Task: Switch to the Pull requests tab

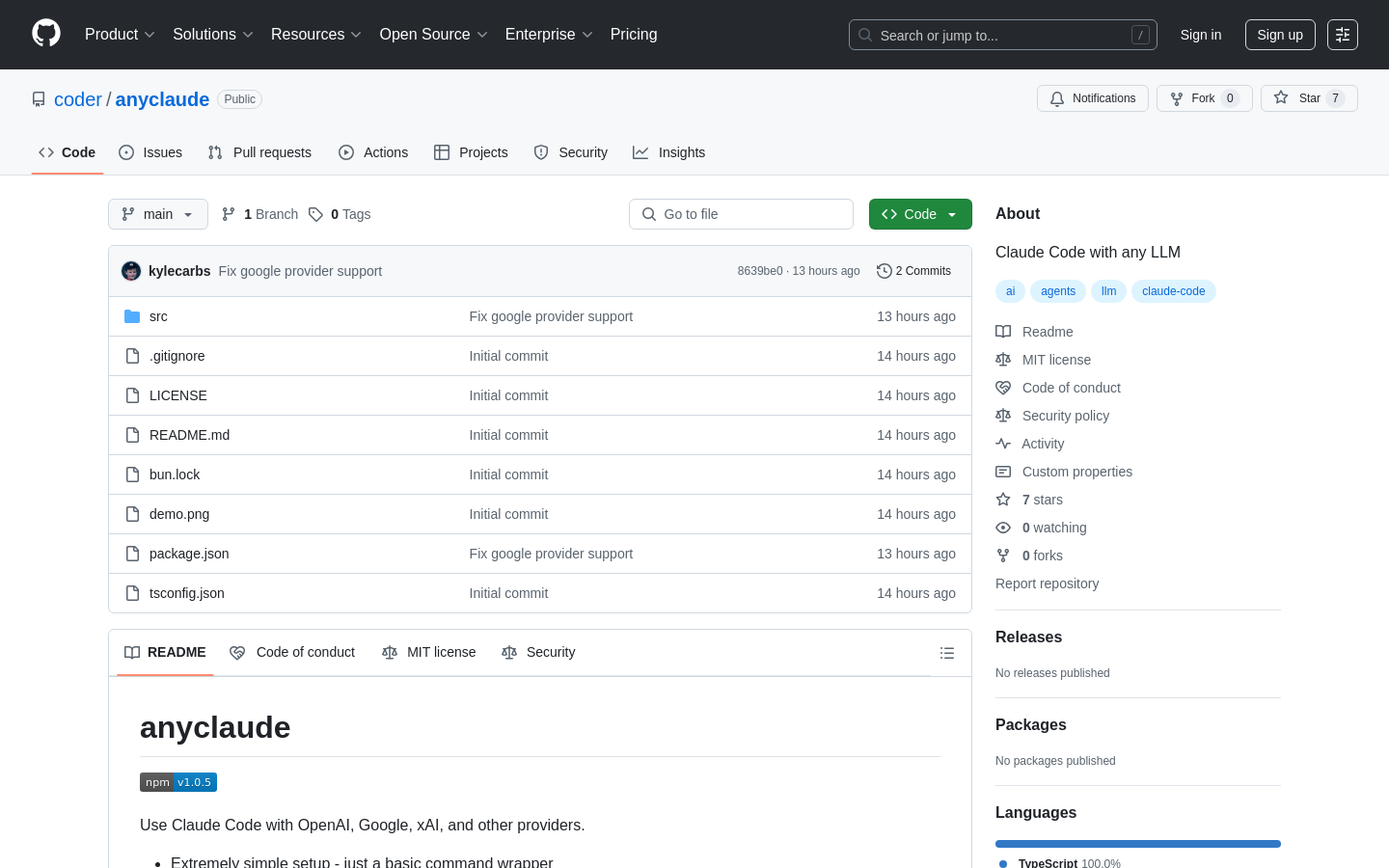Action: 259,152
